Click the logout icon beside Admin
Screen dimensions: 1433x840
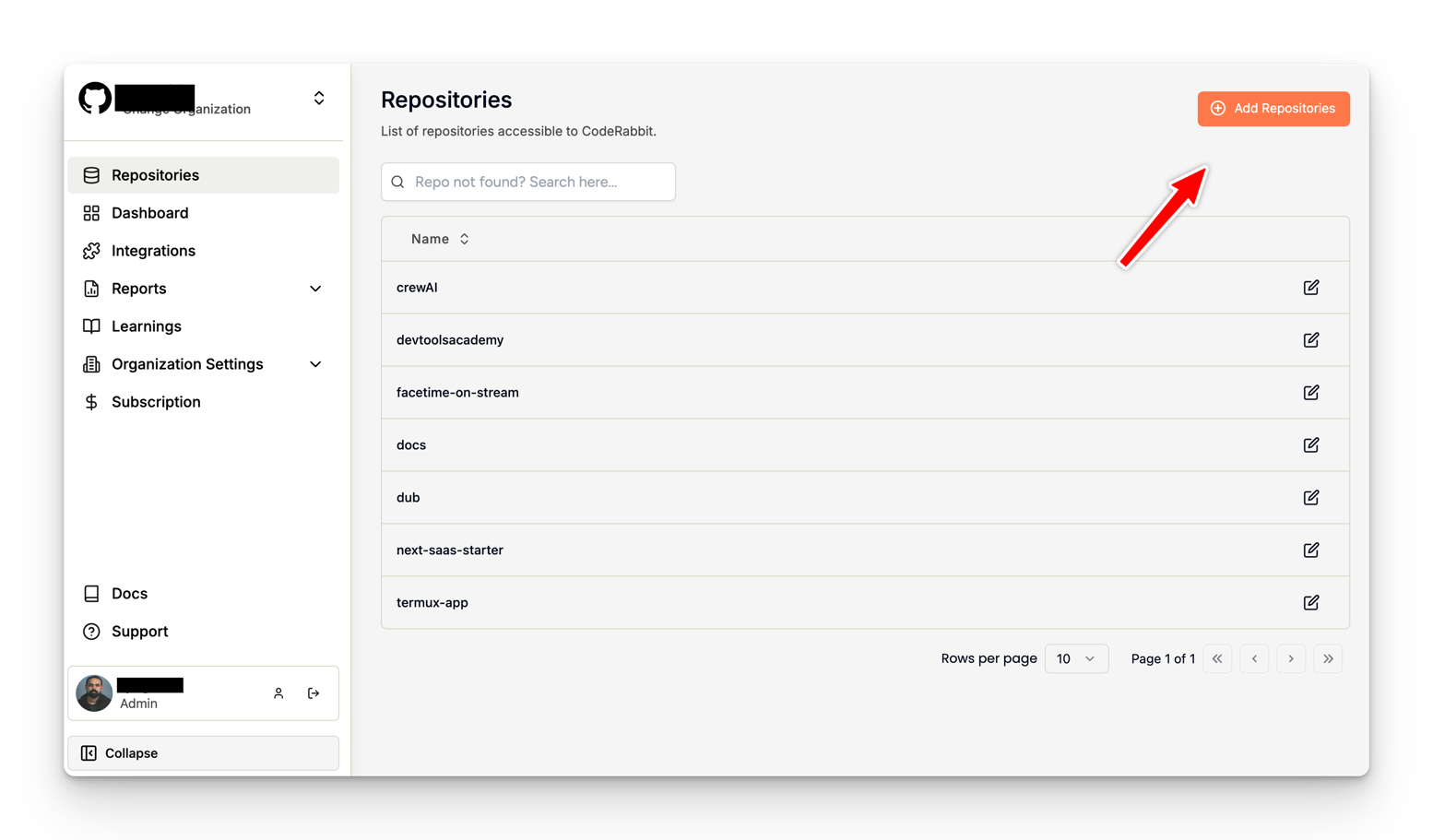pyautogui.click(x=314, y=693)
